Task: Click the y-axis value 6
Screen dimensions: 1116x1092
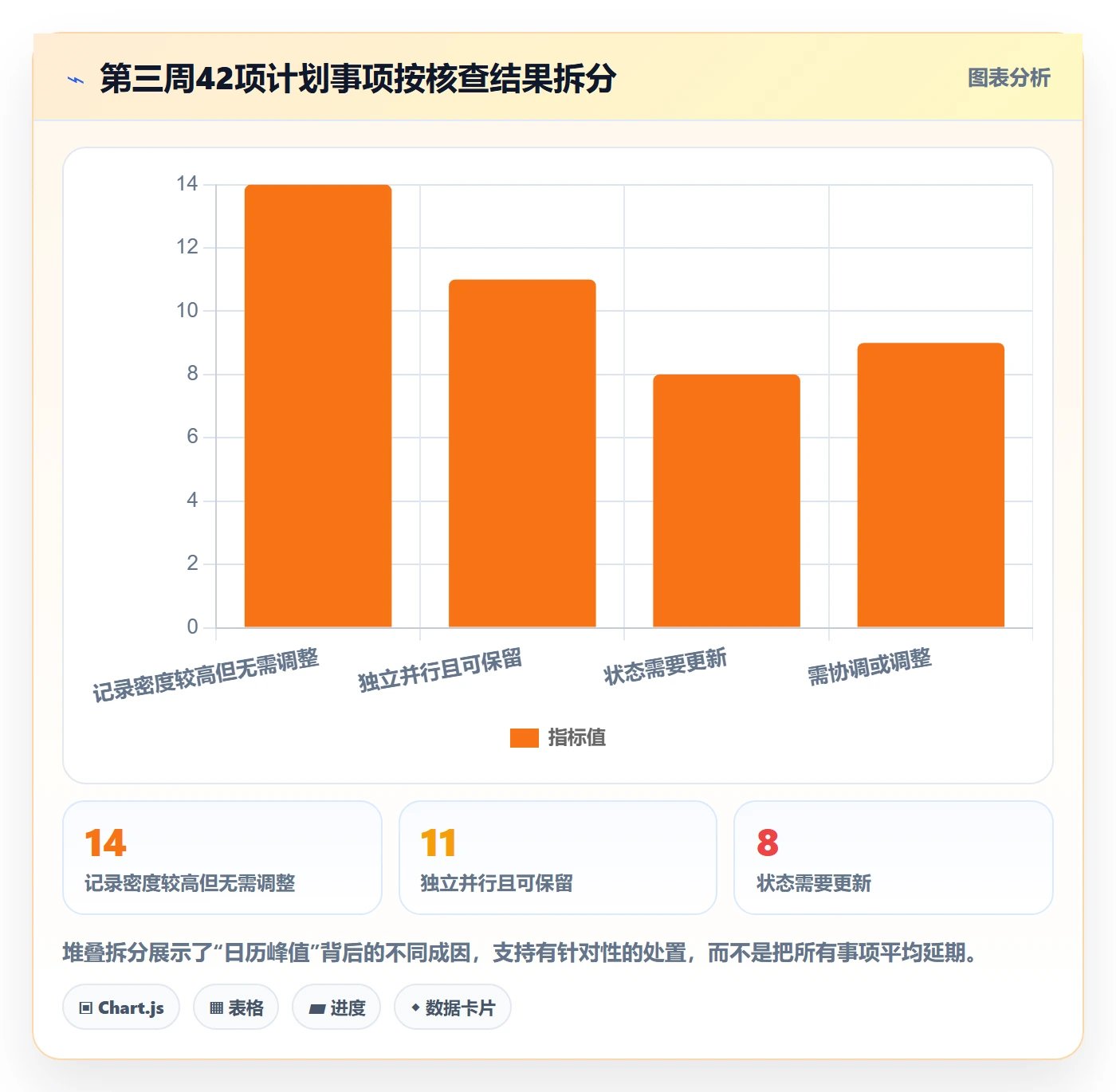Action: pos(192,437)
